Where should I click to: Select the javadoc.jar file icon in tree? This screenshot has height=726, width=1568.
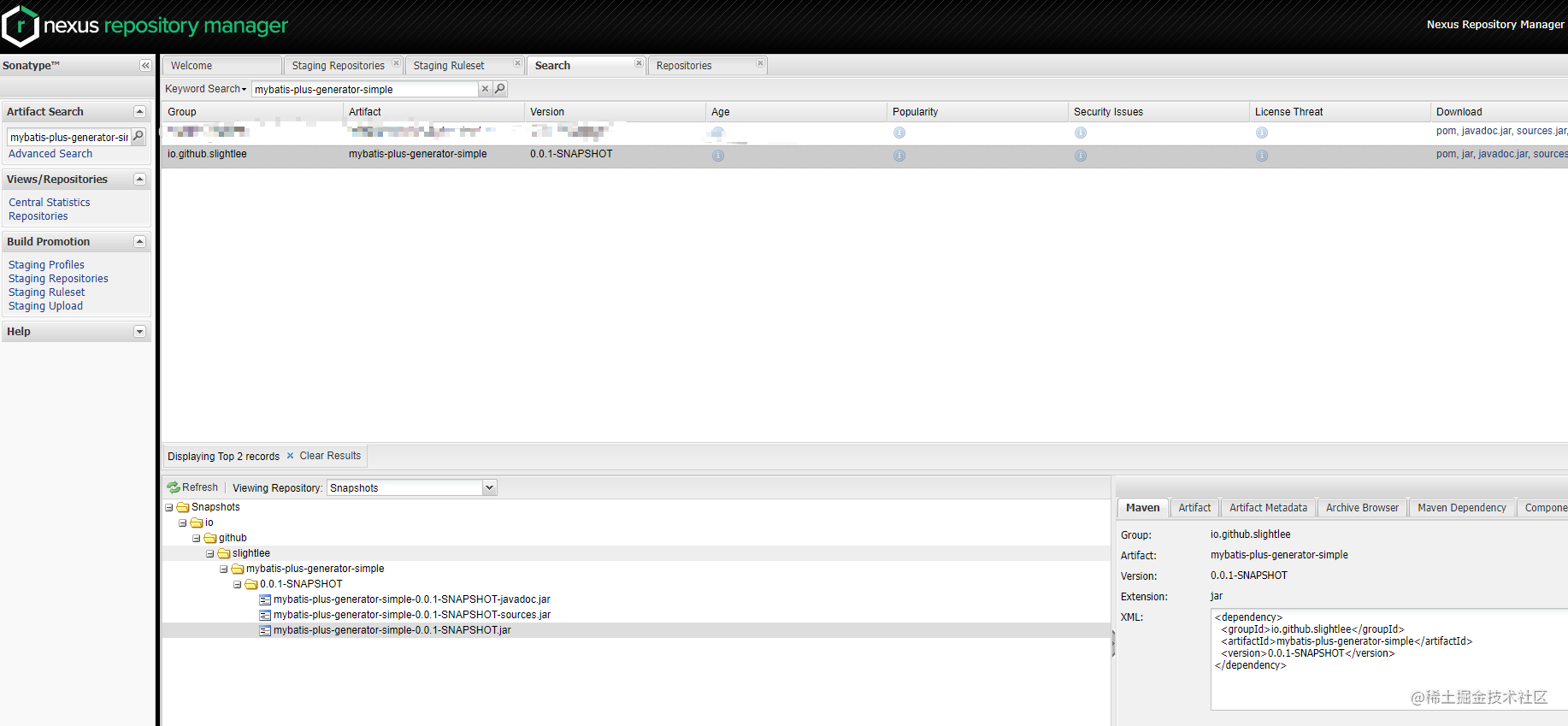click(265, 600)
